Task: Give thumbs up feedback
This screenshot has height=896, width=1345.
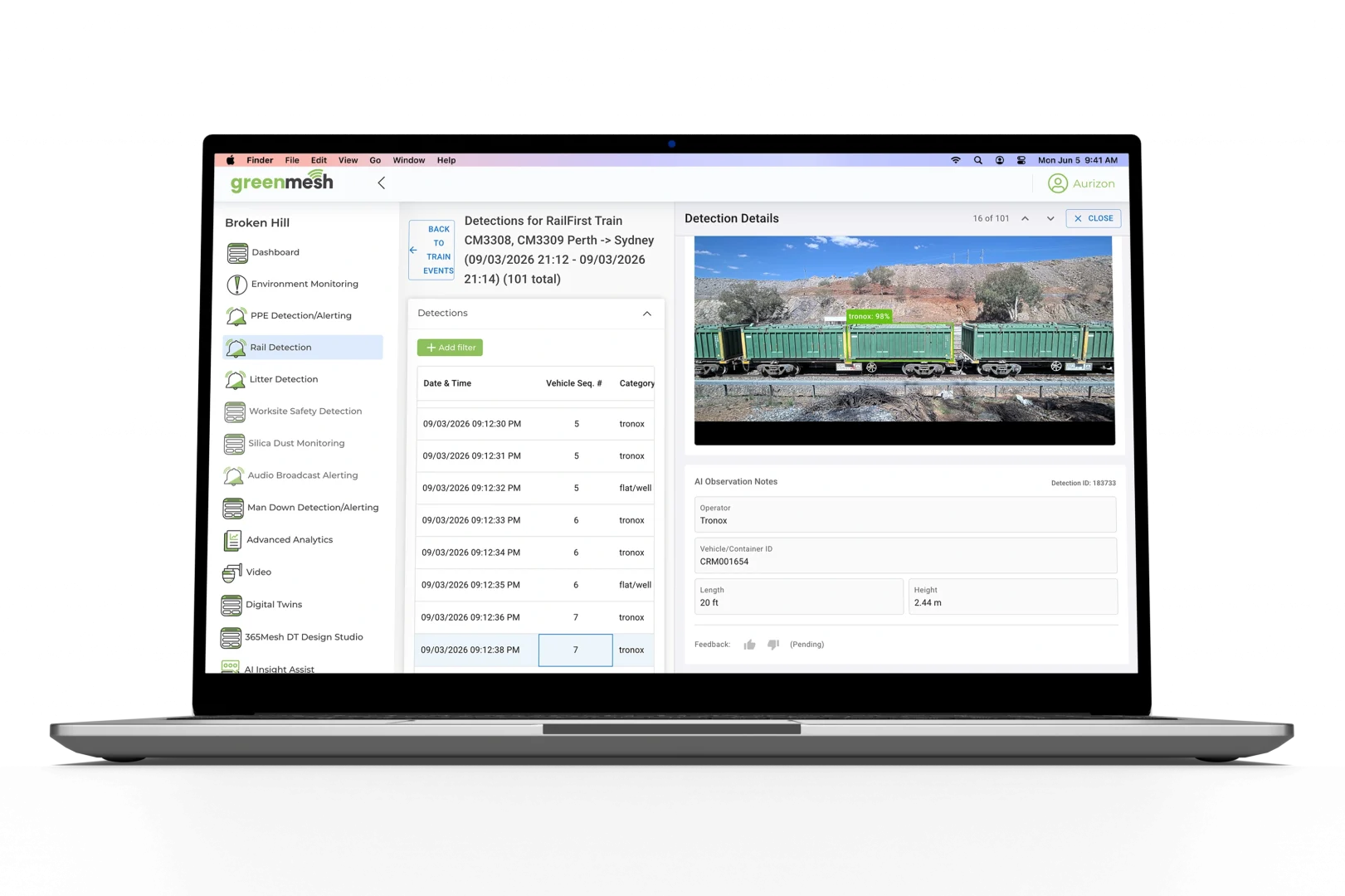Action: pos(749,645)
